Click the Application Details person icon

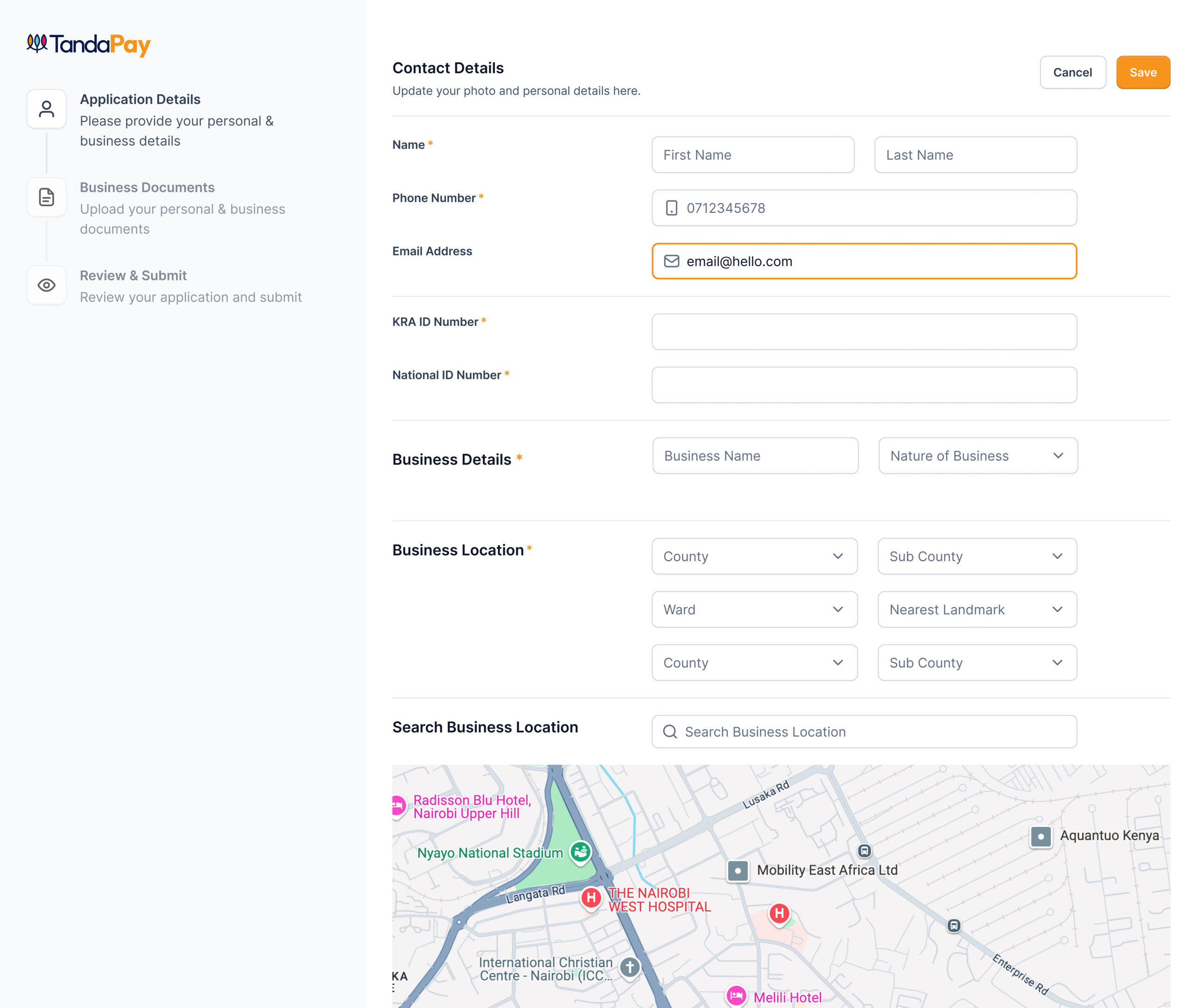(46, 109)
